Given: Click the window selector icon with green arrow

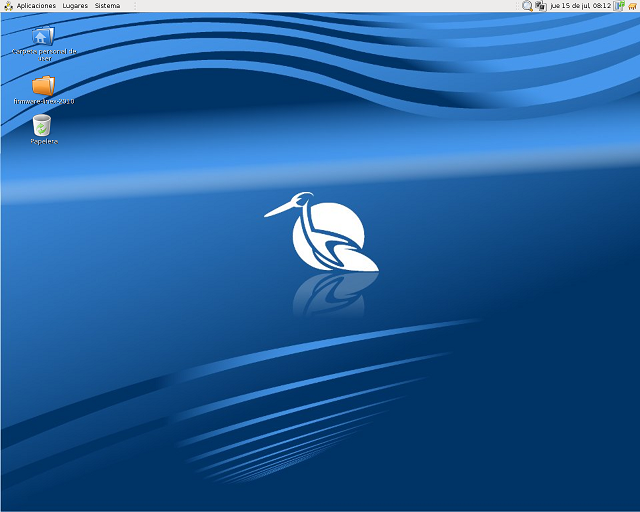Looking at the screenshot, I should point(619,6).
